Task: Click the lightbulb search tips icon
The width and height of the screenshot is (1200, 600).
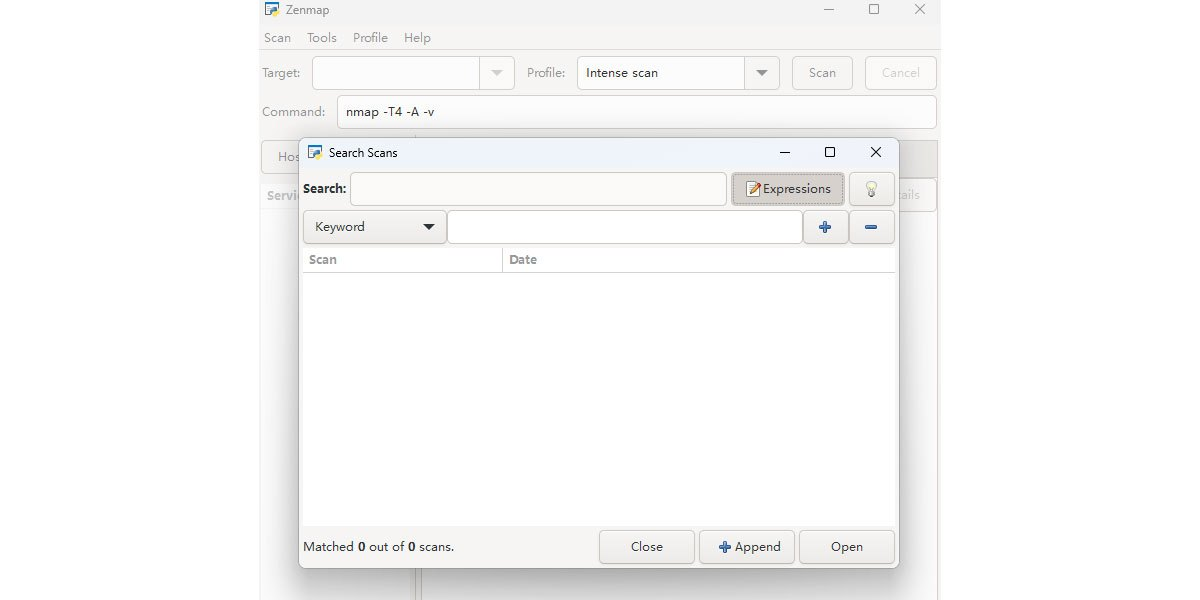Action: click(x=871, y=189)
